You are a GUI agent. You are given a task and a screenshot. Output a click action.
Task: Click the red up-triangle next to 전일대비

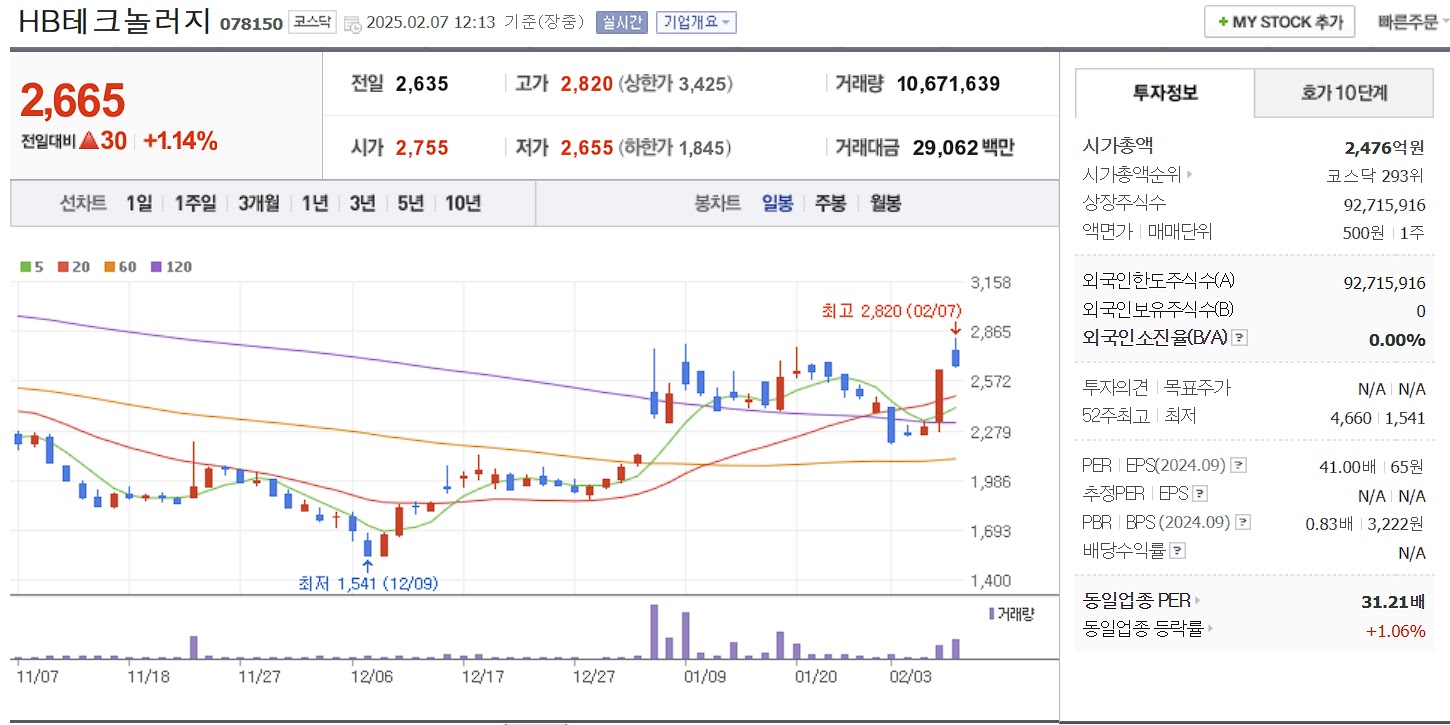88,141
